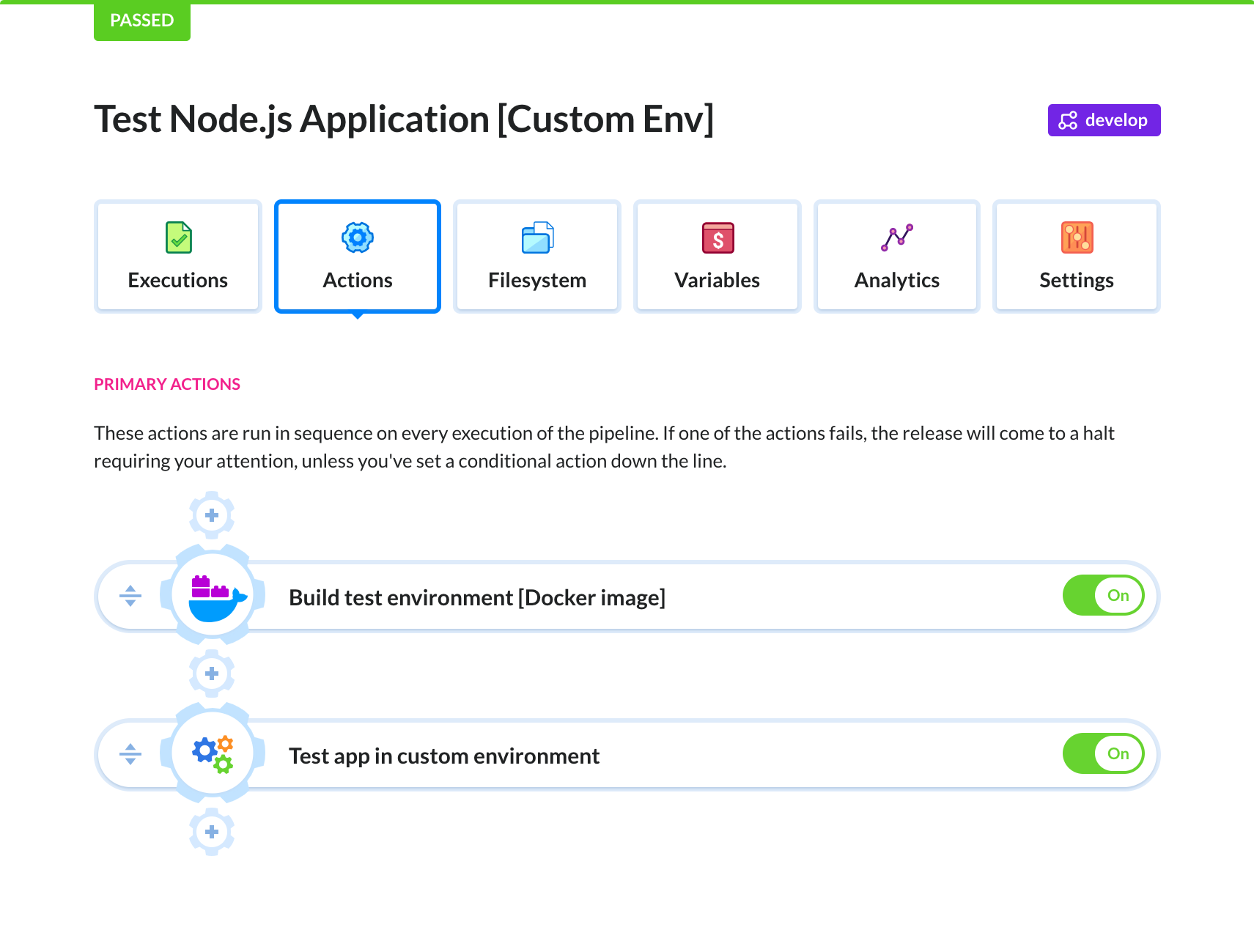Click the blue gear Actions icon

(358, 237)
